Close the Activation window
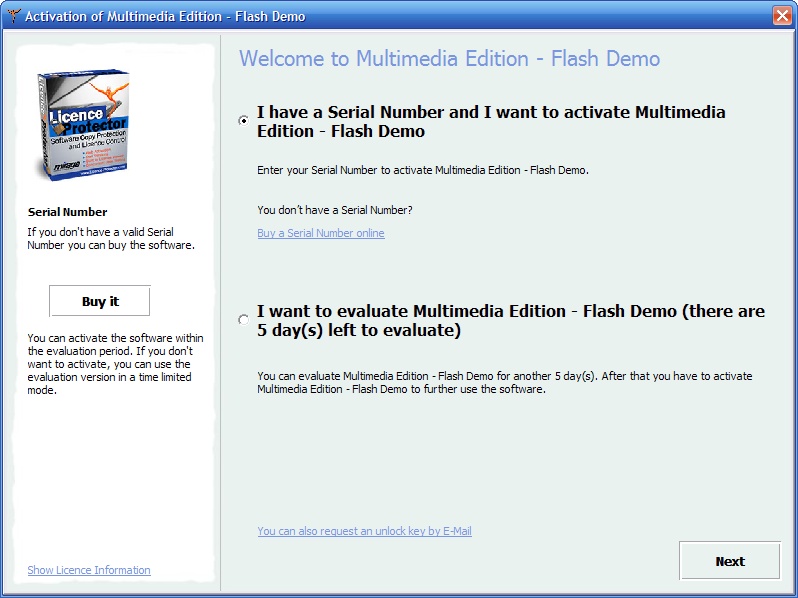This screenshot has height=598, width=798. point(781,16)
